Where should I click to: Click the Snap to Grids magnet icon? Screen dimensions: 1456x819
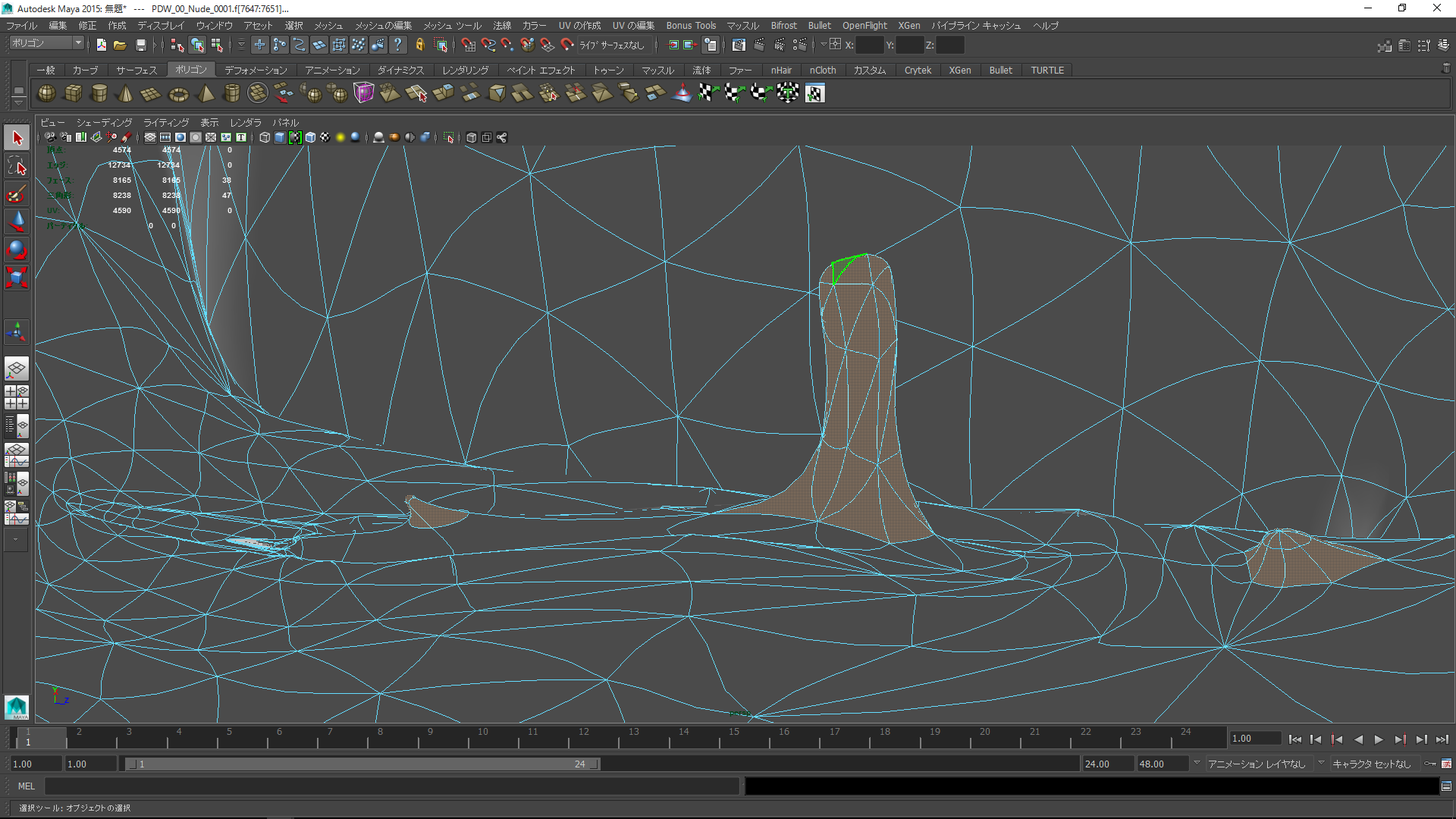[x=468, y=45]
